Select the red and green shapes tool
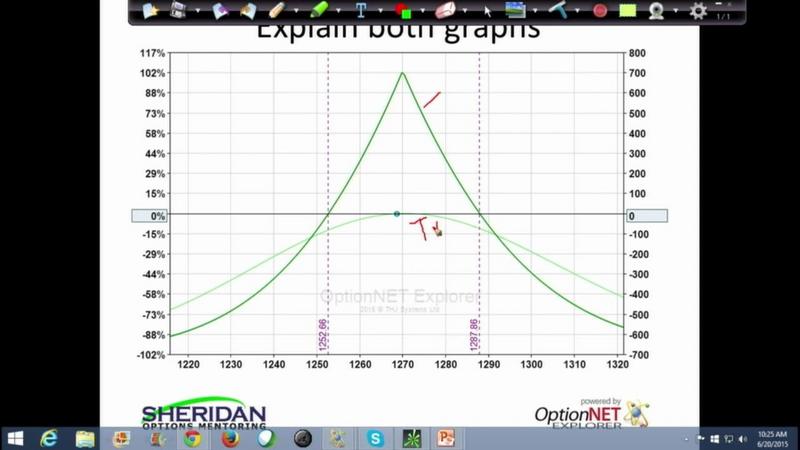The height and width of the screenshot is (450, 800). (403, 11)
